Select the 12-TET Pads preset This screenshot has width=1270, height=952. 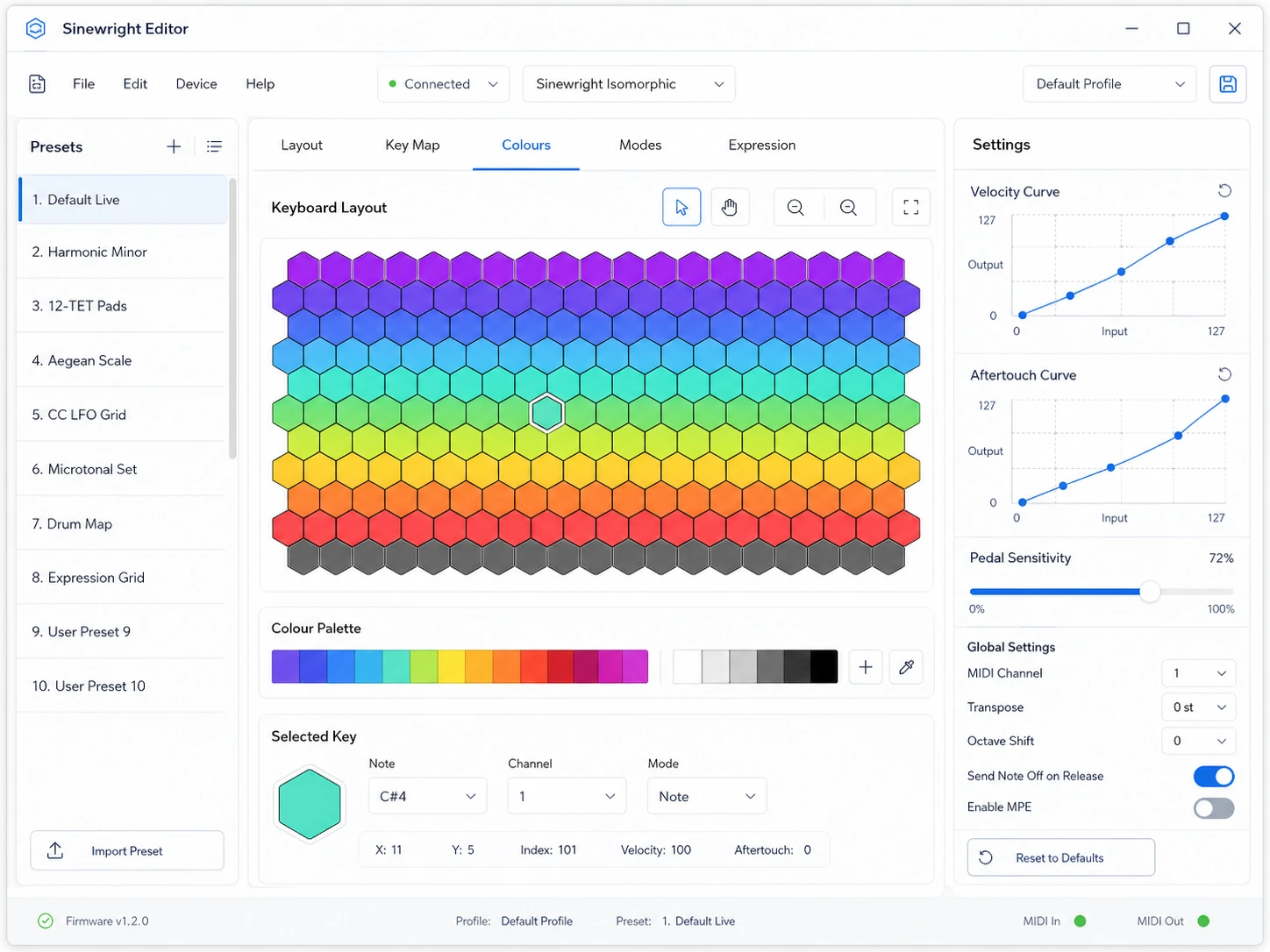pyautogui.click(x=122, y=306)
